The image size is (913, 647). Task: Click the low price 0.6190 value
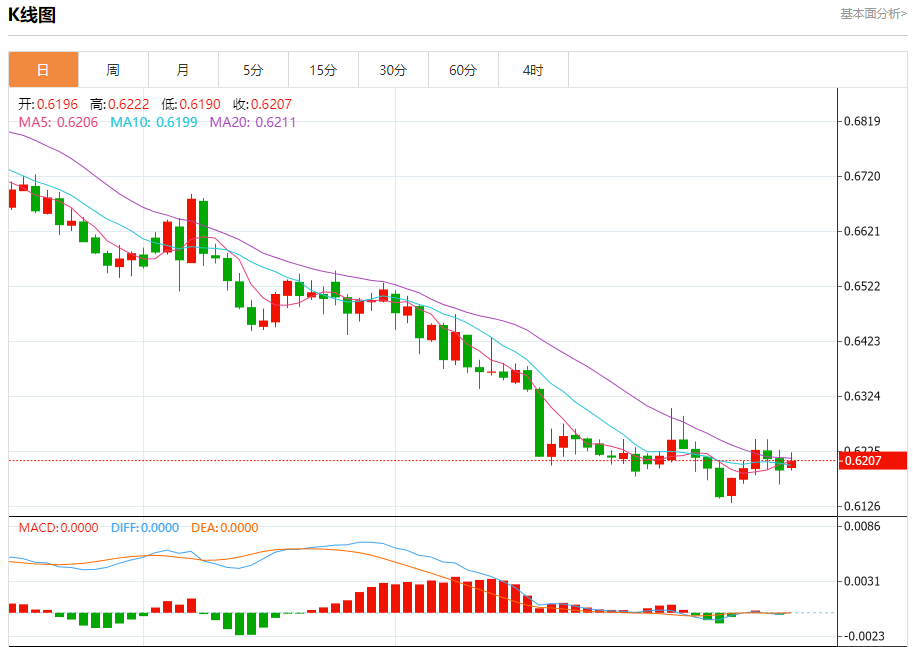pyautogui.click(x=200, y=104)
